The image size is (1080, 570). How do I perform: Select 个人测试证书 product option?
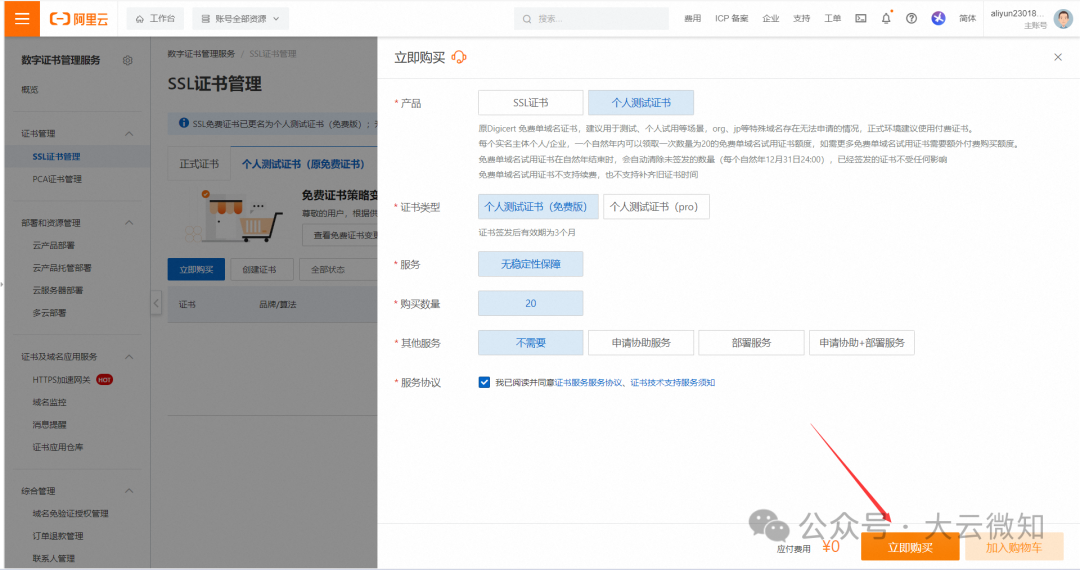pos(641,103)
